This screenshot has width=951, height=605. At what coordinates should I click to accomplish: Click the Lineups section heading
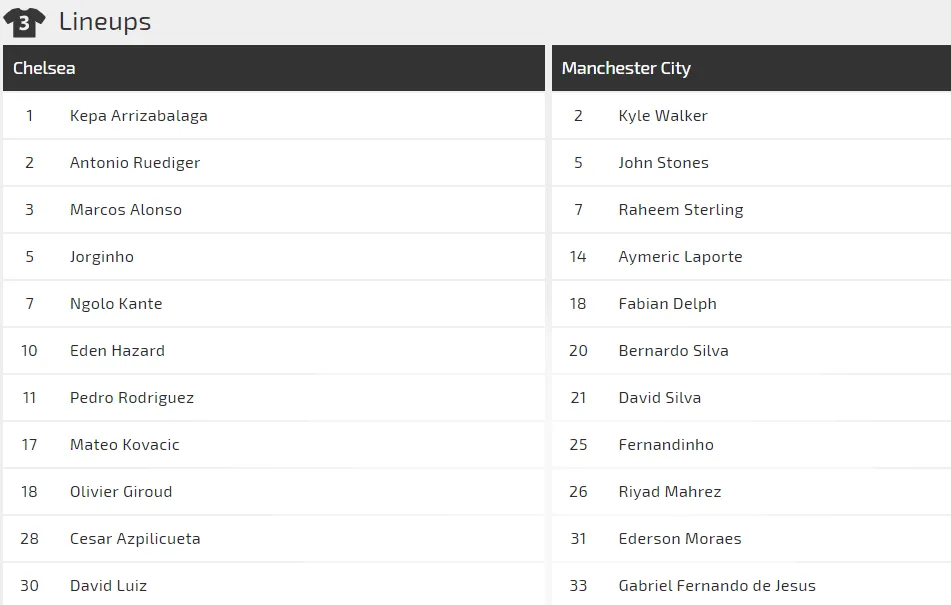pos(105,21)
